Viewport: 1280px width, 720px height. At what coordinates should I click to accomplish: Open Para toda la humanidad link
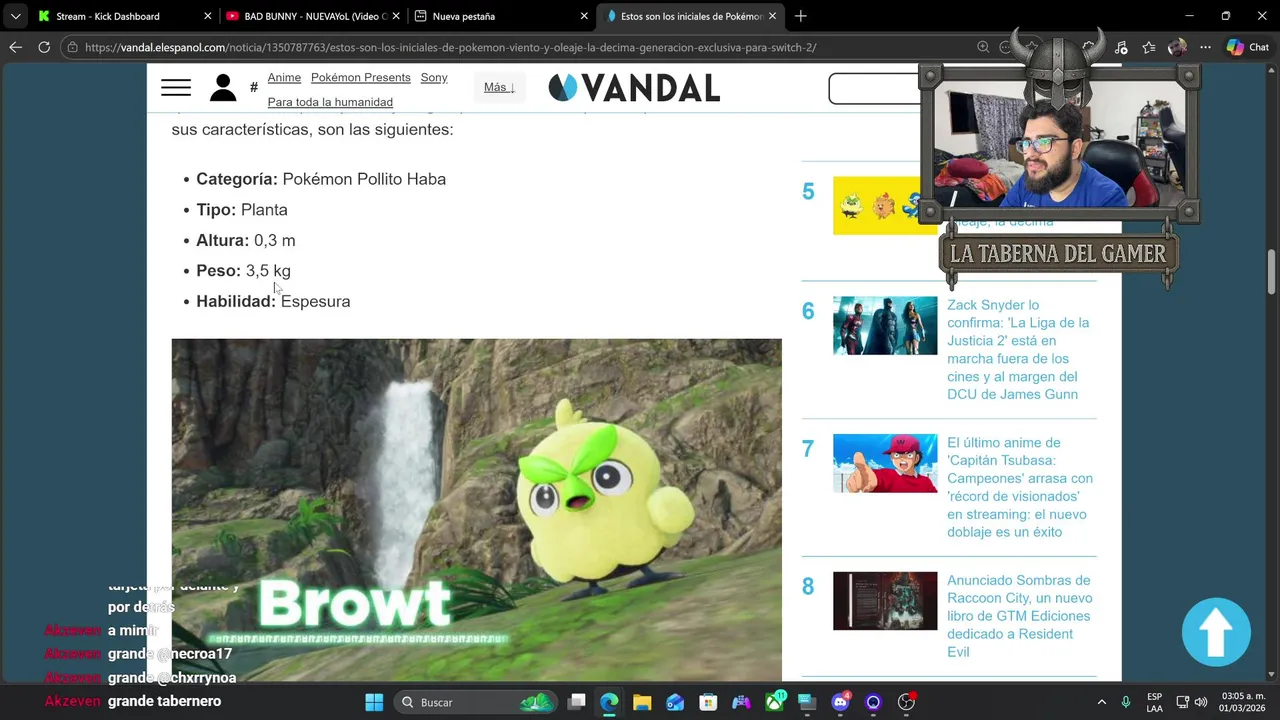coord(330,102)
